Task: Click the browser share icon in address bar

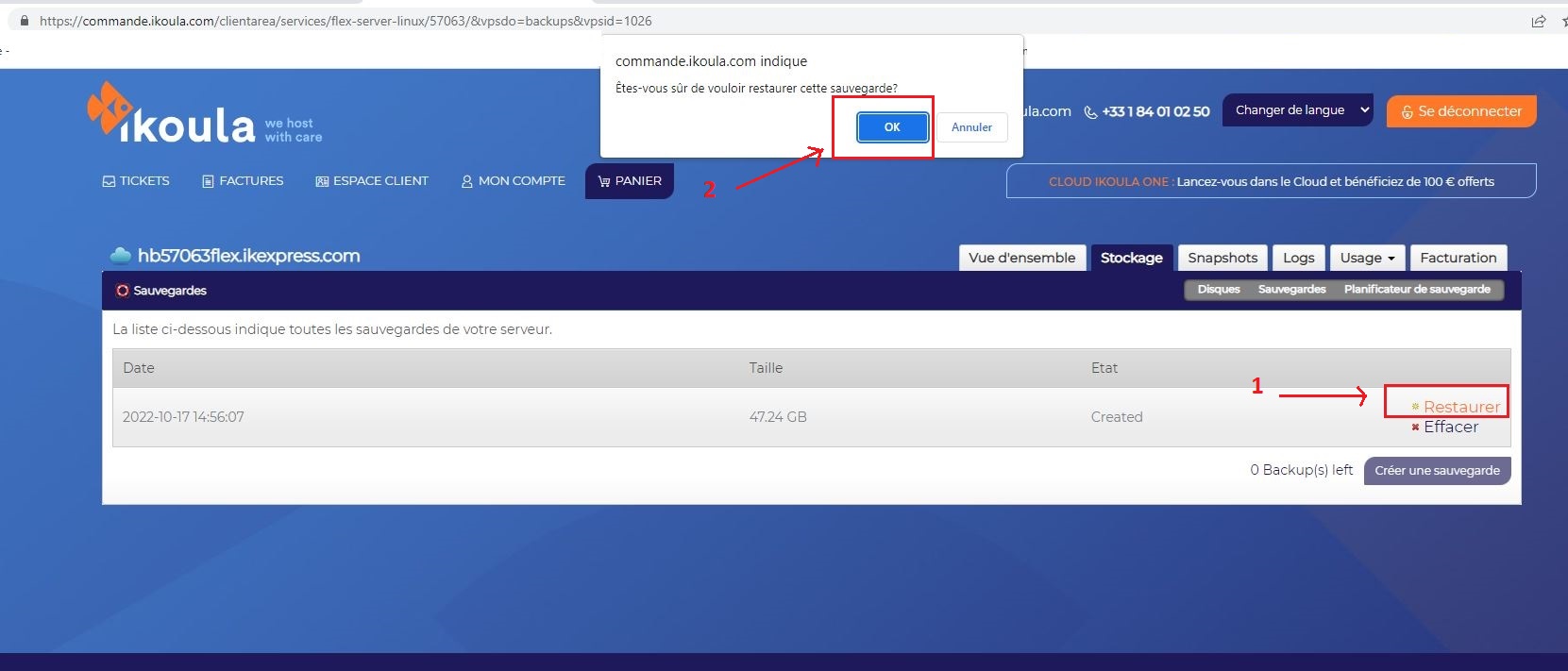Action: 1539,21
